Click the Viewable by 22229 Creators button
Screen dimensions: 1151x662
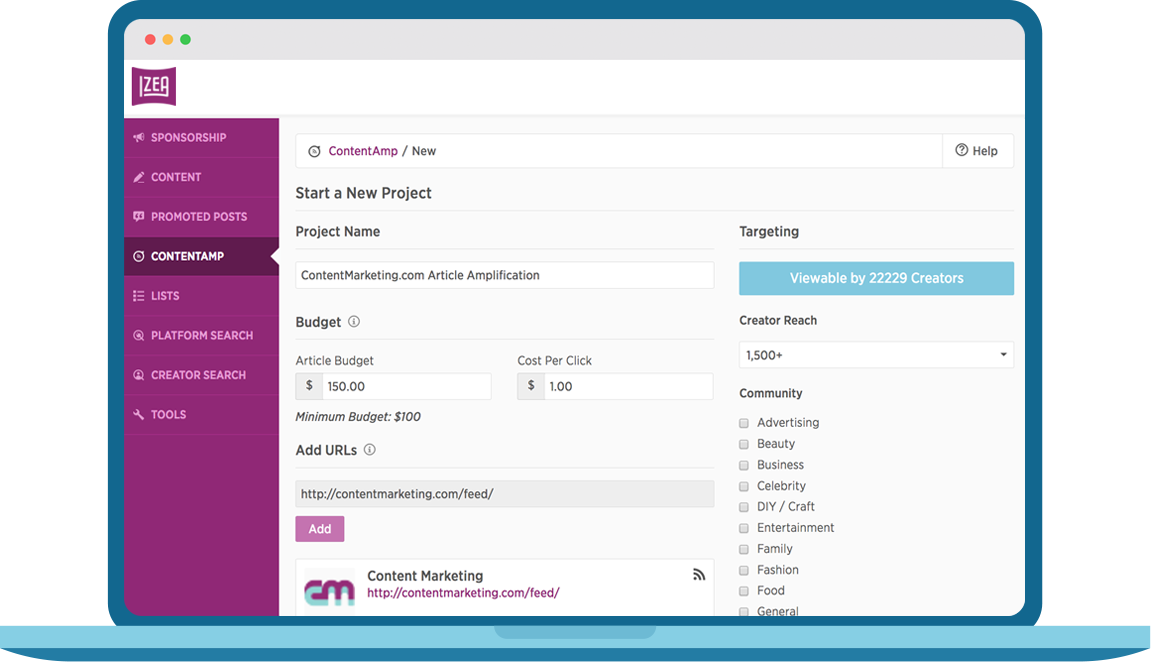(x=876, y=278)
